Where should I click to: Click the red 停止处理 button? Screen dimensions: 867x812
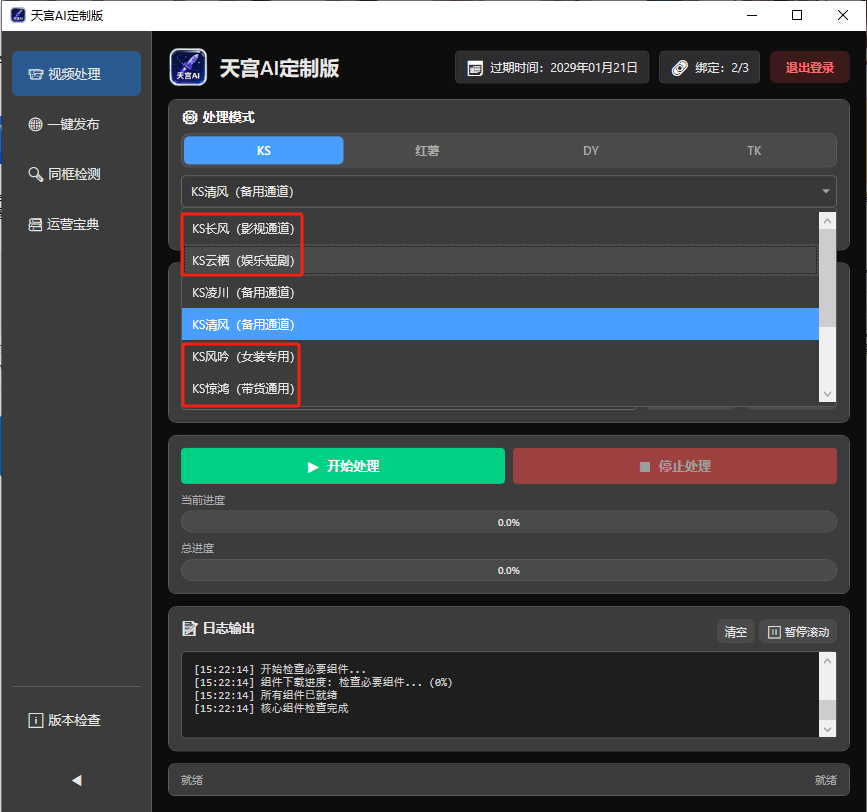point(675,466)
